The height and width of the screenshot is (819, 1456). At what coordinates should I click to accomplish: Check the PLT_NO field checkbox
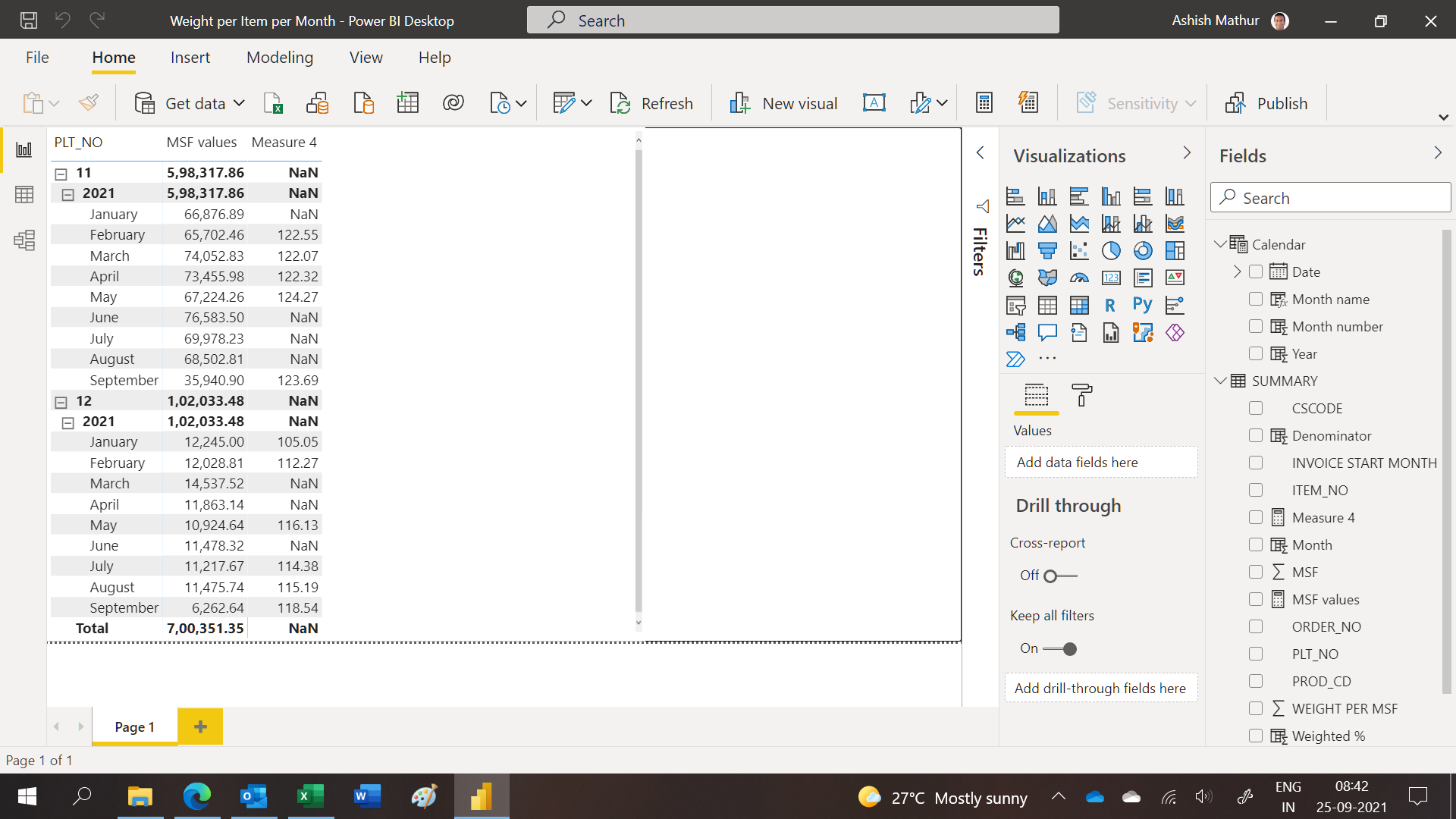(x=1256, y=654)
